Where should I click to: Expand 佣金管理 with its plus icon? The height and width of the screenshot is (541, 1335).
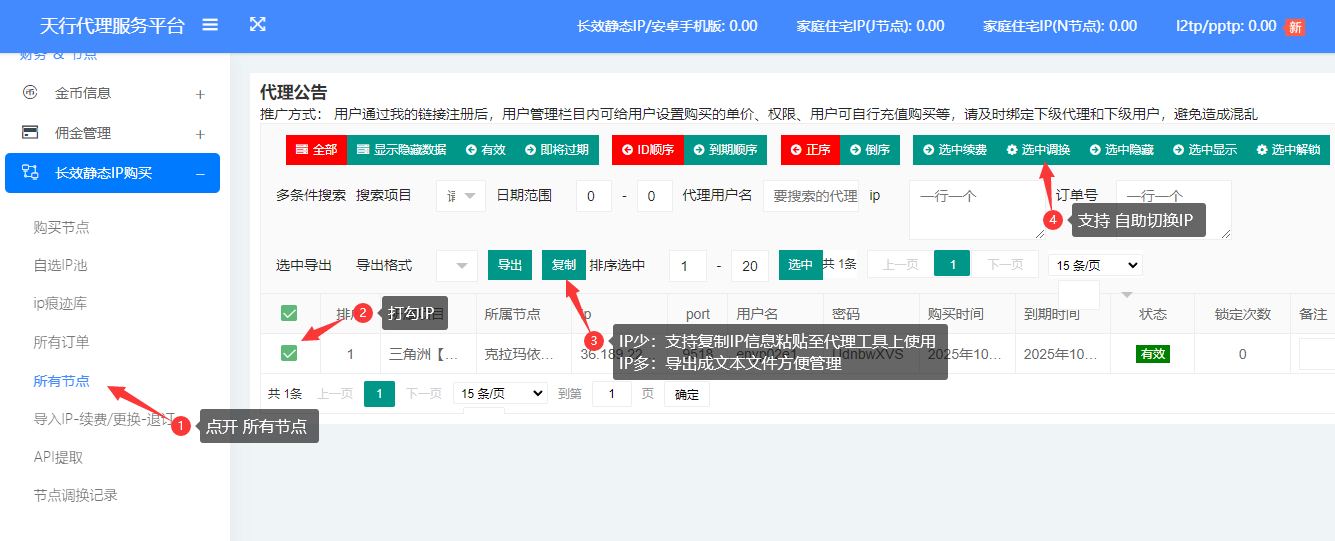coord(200,134)
